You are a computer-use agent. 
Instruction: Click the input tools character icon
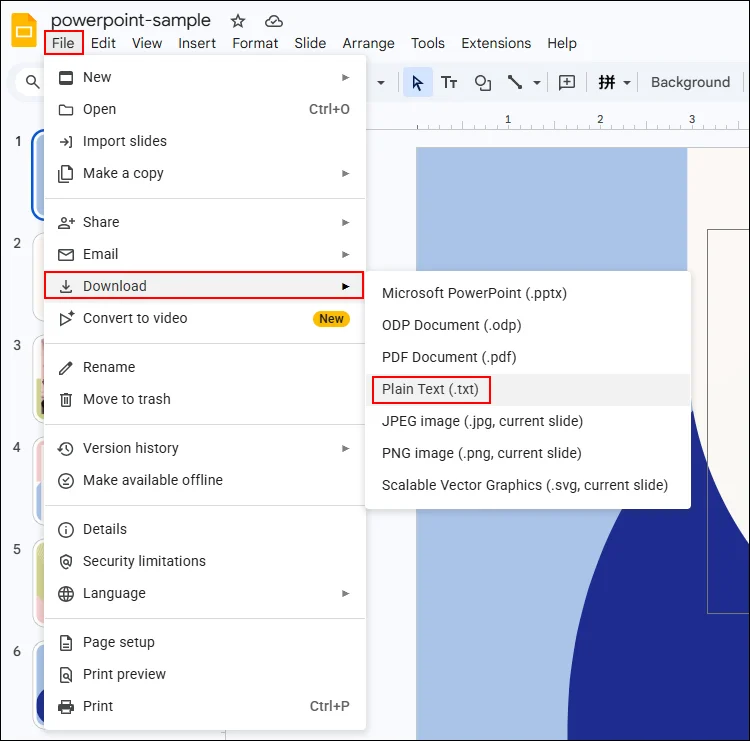(607, 82)
